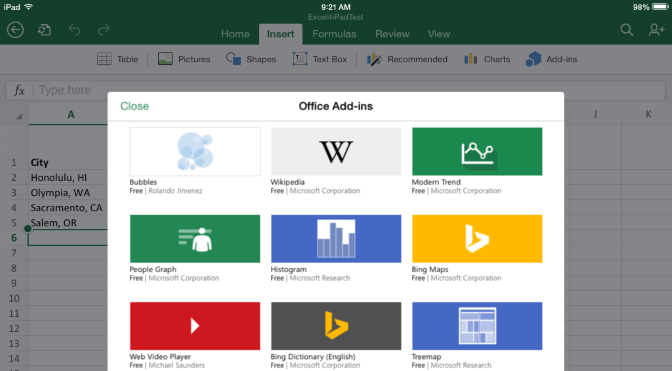Image resolution: width=672 pixels, height=371 pixels.
Task: Select column K header
Action: click(x=648, y=114)
